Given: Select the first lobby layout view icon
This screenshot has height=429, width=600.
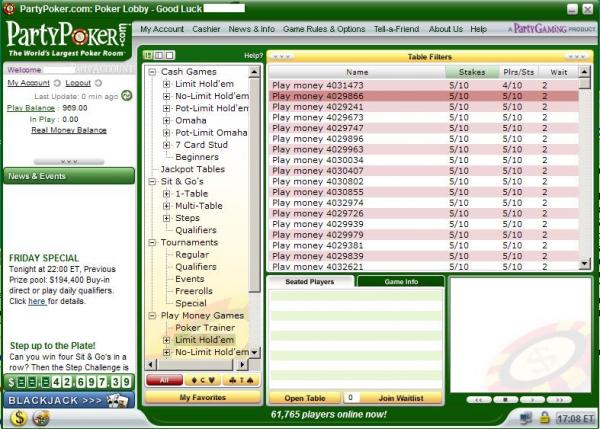Looking at the screenshot, I should click(x=148, y=55).
